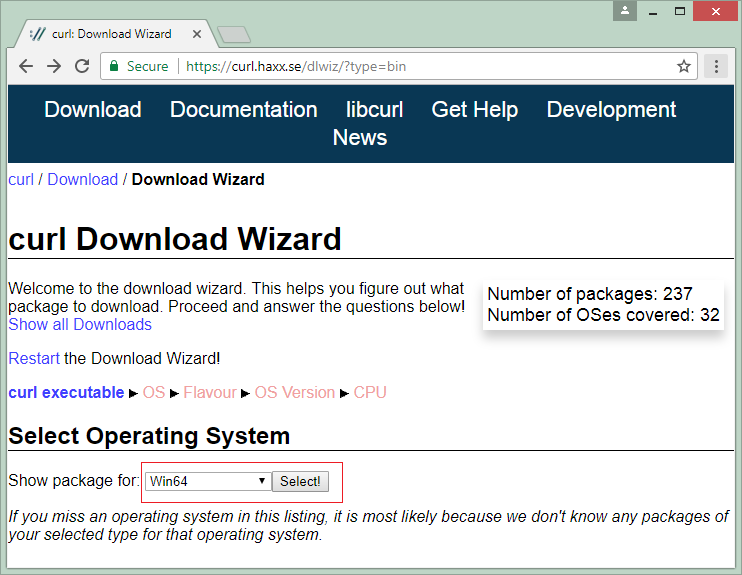Screen dimensions: 742x575
Task: Open the Get Help menu item
Action: tap(475, 110)
